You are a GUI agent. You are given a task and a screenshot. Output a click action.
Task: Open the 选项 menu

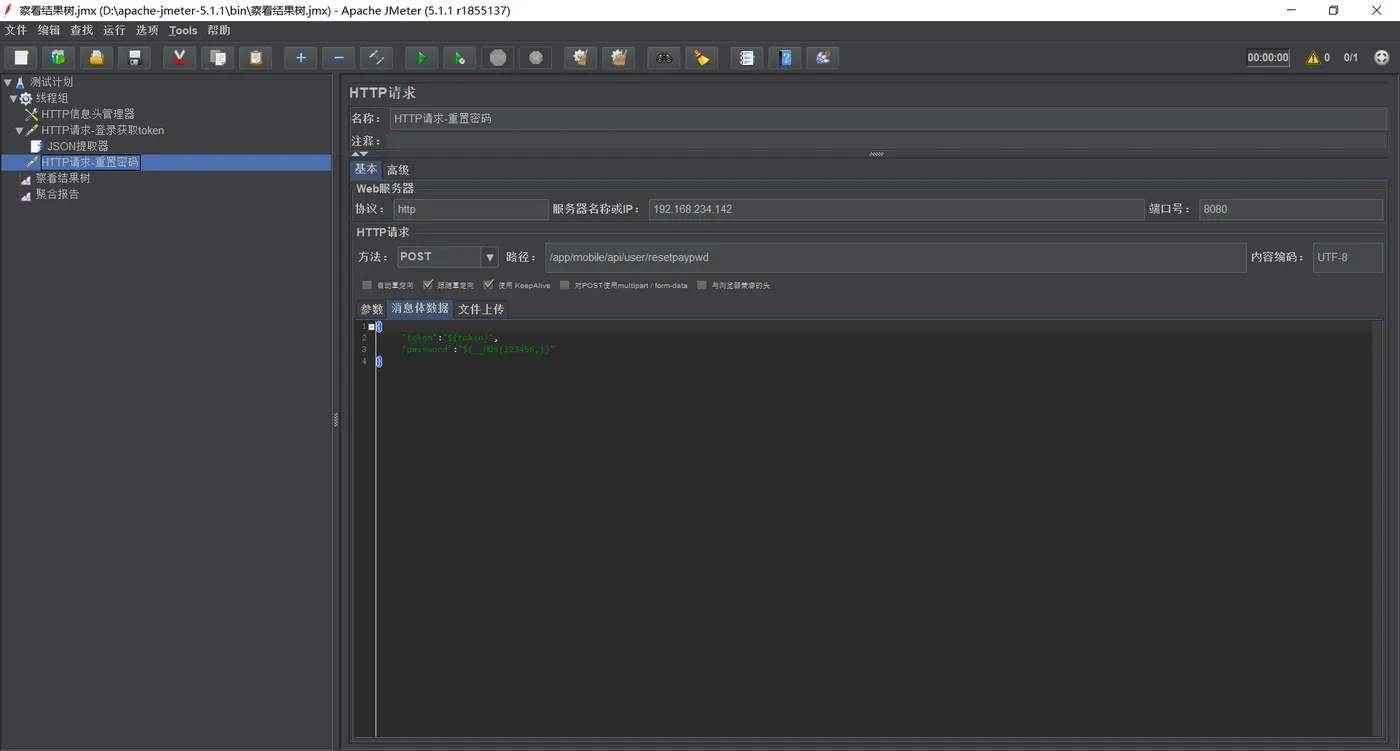pyautogui.click(x=147, y=30)
